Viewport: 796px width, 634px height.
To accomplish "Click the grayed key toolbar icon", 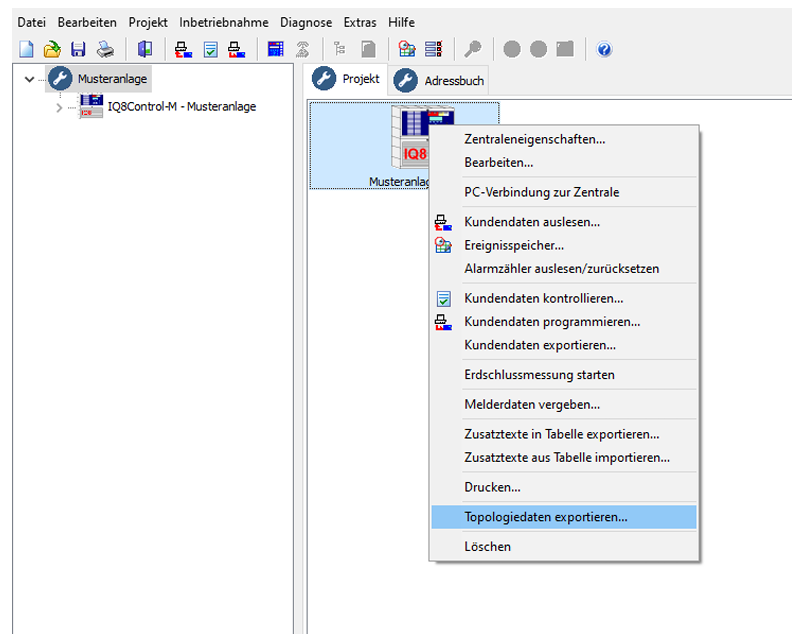I will (x=473, y=49).
